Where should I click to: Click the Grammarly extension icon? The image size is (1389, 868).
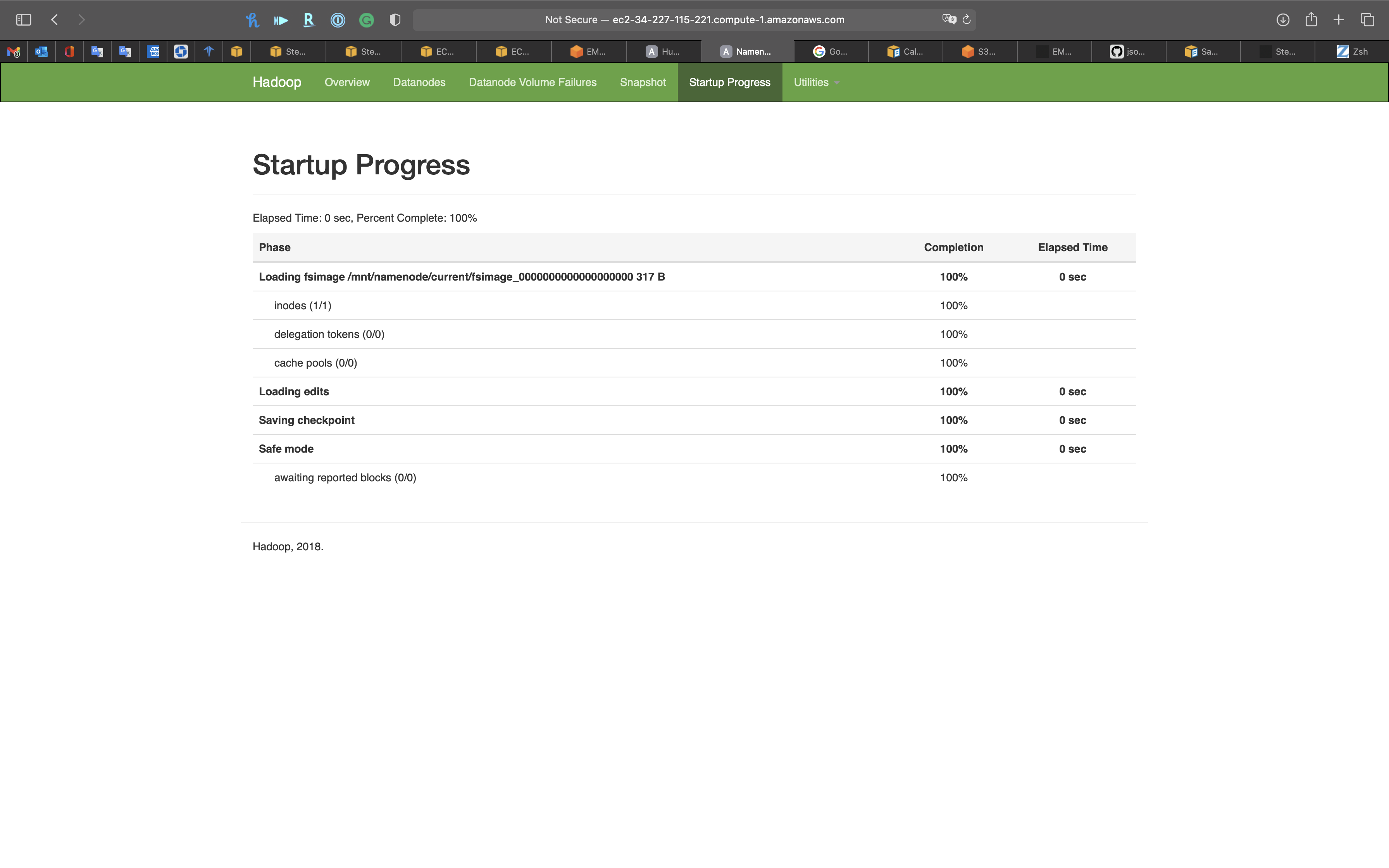tap(366, 20)
